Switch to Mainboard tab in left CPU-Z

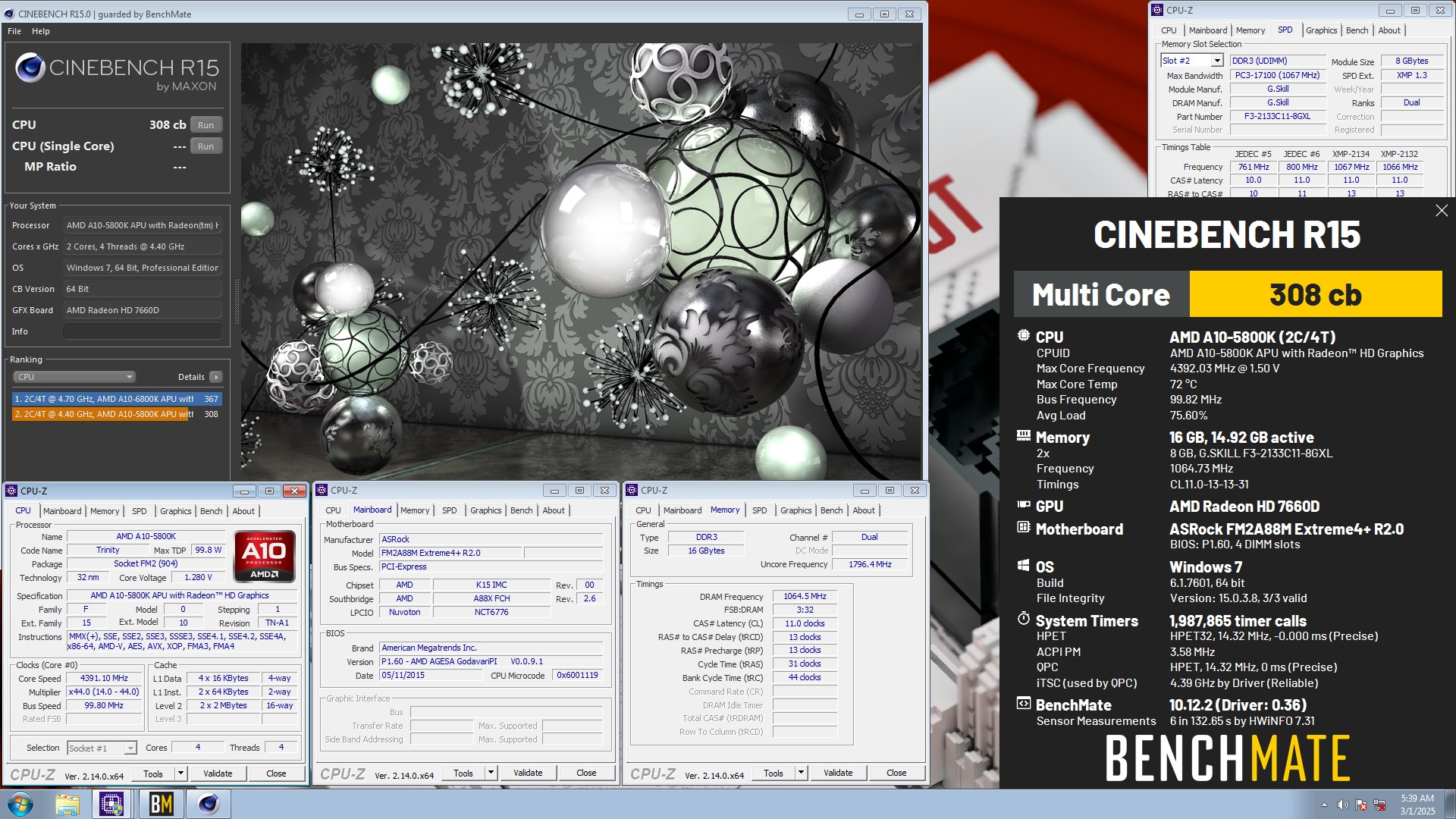coord(62,511)
